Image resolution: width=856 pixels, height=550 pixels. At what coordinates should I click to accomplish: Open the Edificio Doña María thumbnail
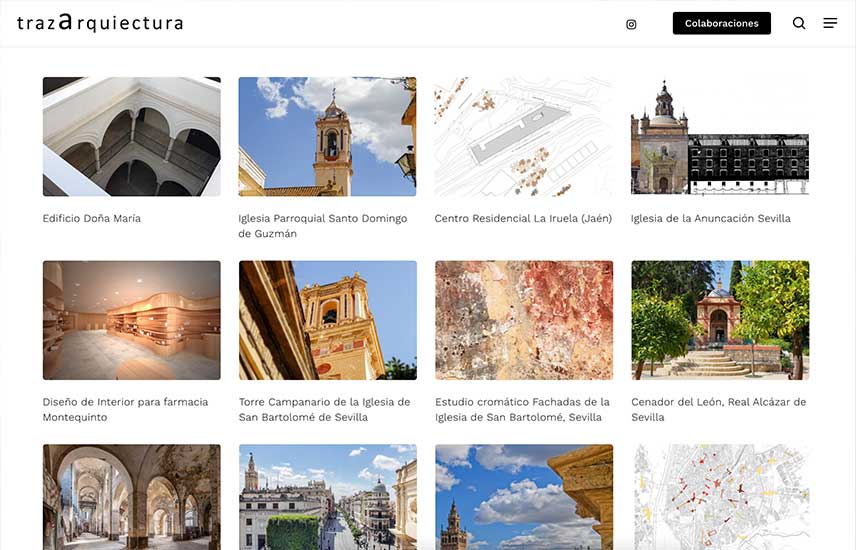tap(132, 137)
